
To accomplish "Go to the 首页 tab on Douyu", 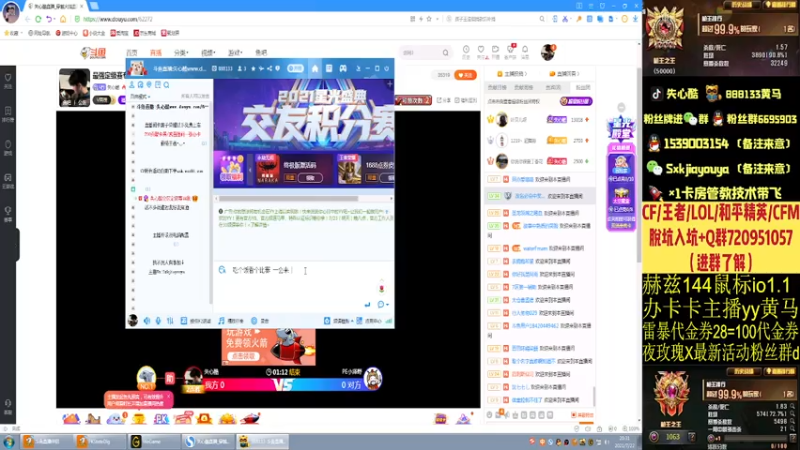I will tap(132, 53).
